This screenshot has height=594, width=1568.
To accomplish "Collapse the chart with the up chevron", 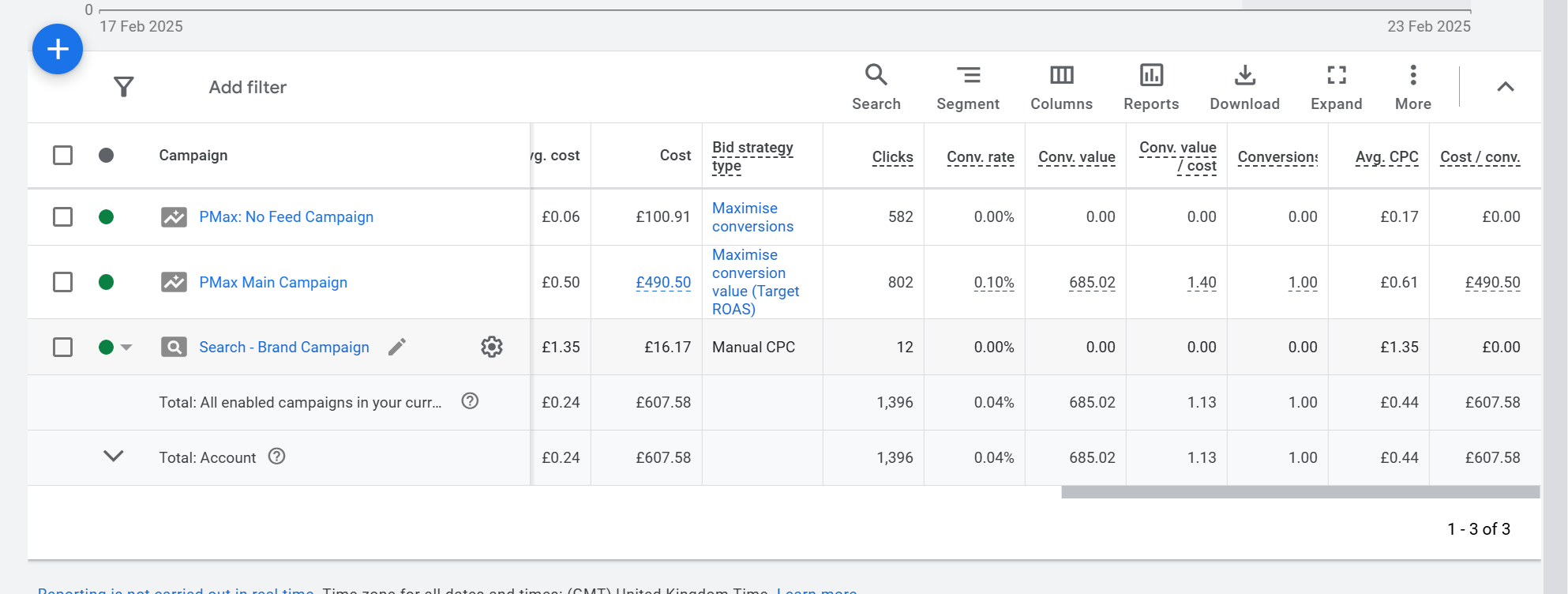I will pos(1505,87).
